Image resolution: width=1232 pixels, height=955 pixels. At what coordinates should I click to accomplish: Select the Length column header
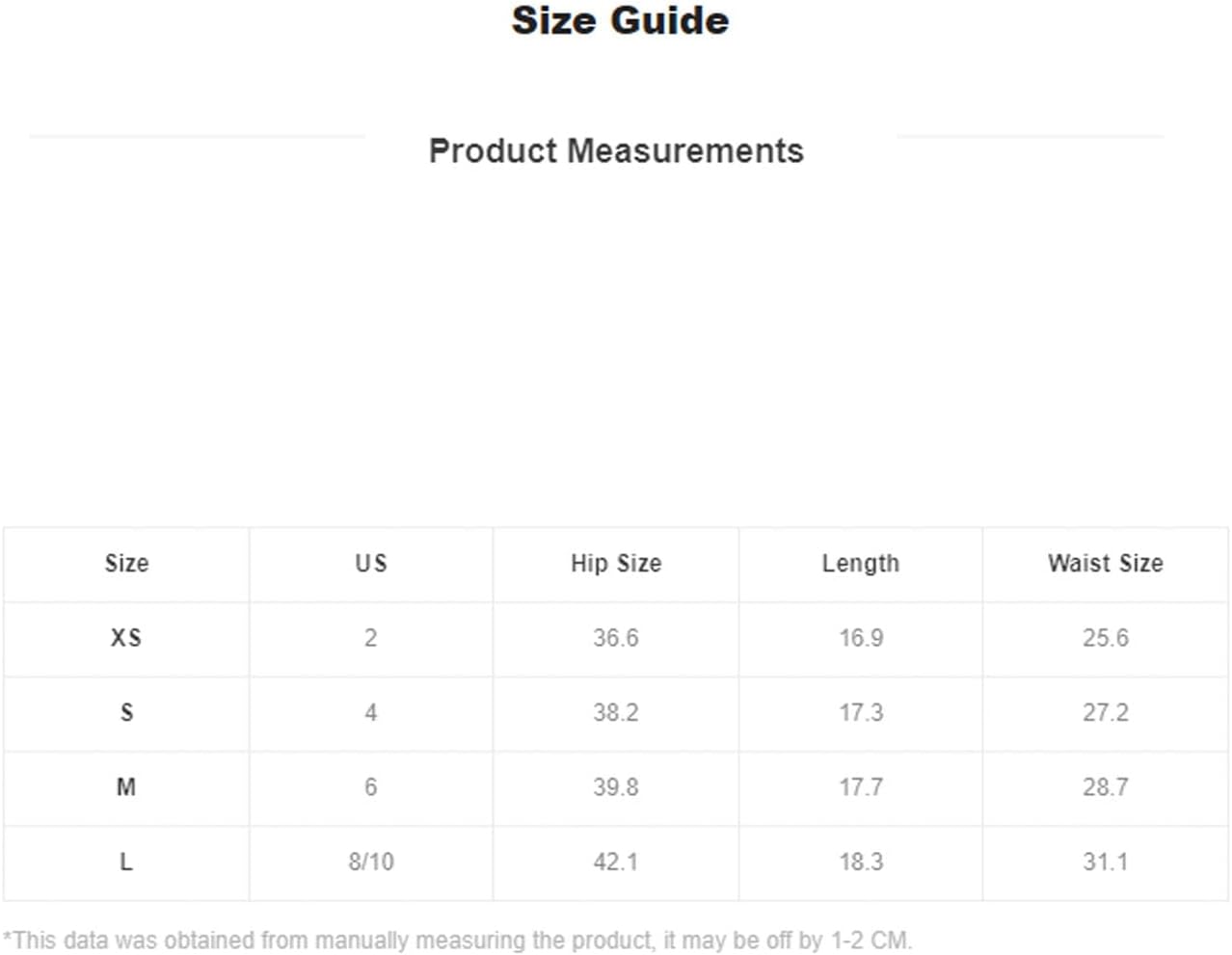pos(861,563)
